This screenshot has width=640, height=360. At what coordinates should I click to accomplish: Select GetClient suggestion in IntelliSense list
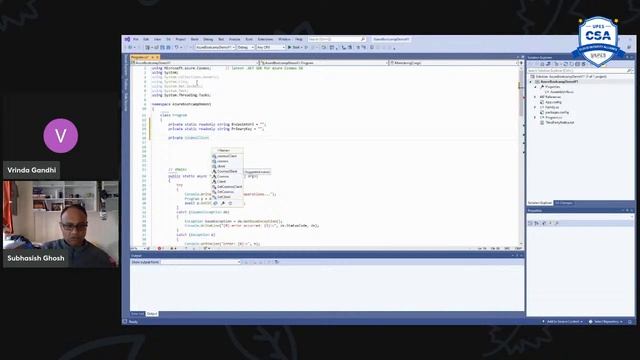[x=227, y=197]
